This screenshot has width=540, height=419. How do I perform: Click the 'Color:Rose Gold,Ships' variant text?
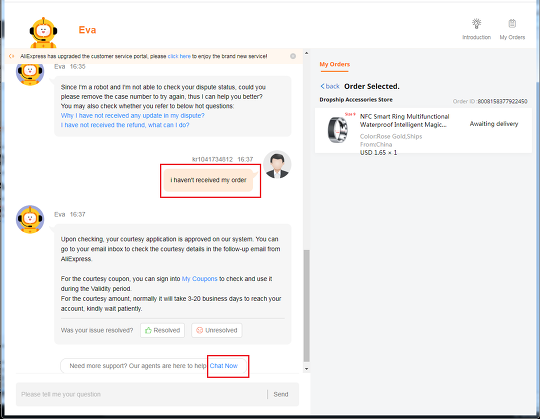391,136
